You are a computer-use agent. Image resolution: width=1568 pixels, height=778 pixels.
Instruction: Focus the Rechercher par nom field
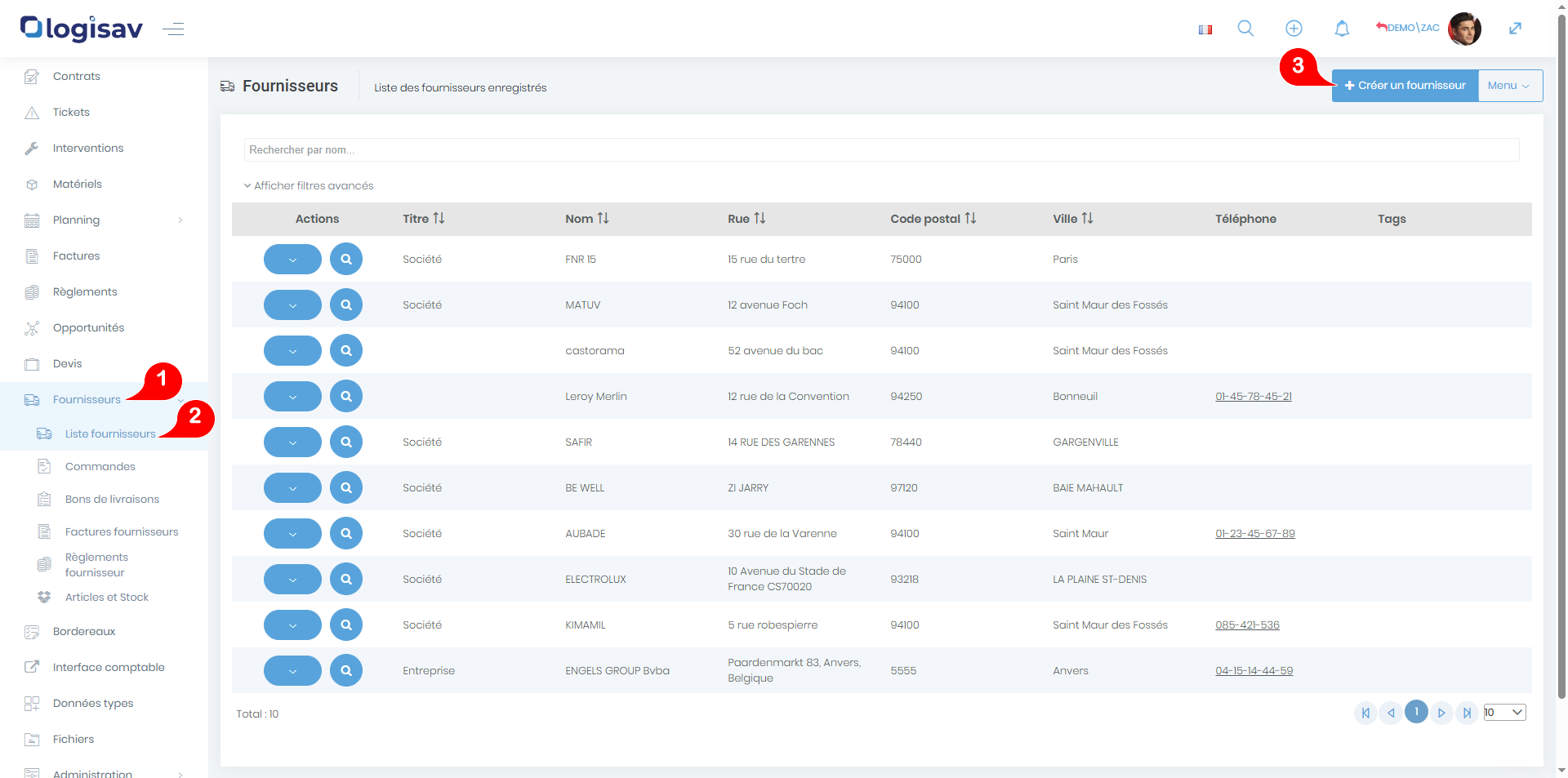pos(881,149)
